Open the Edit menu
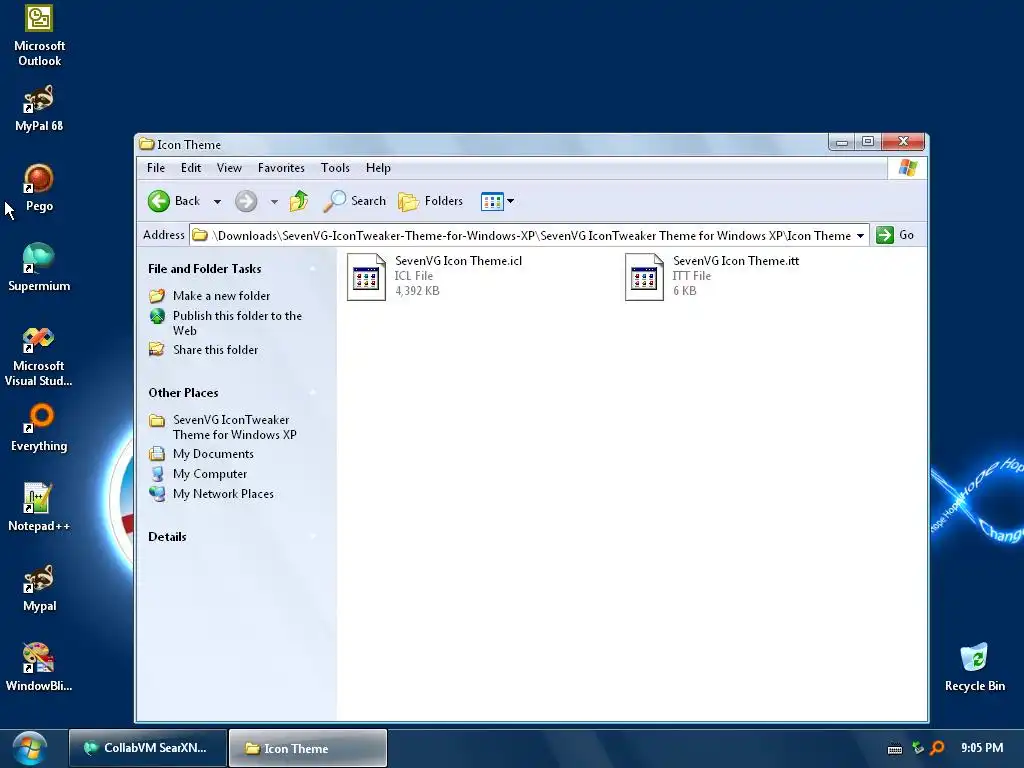This screenshot has width=1024, height=768. coord(191,168)
